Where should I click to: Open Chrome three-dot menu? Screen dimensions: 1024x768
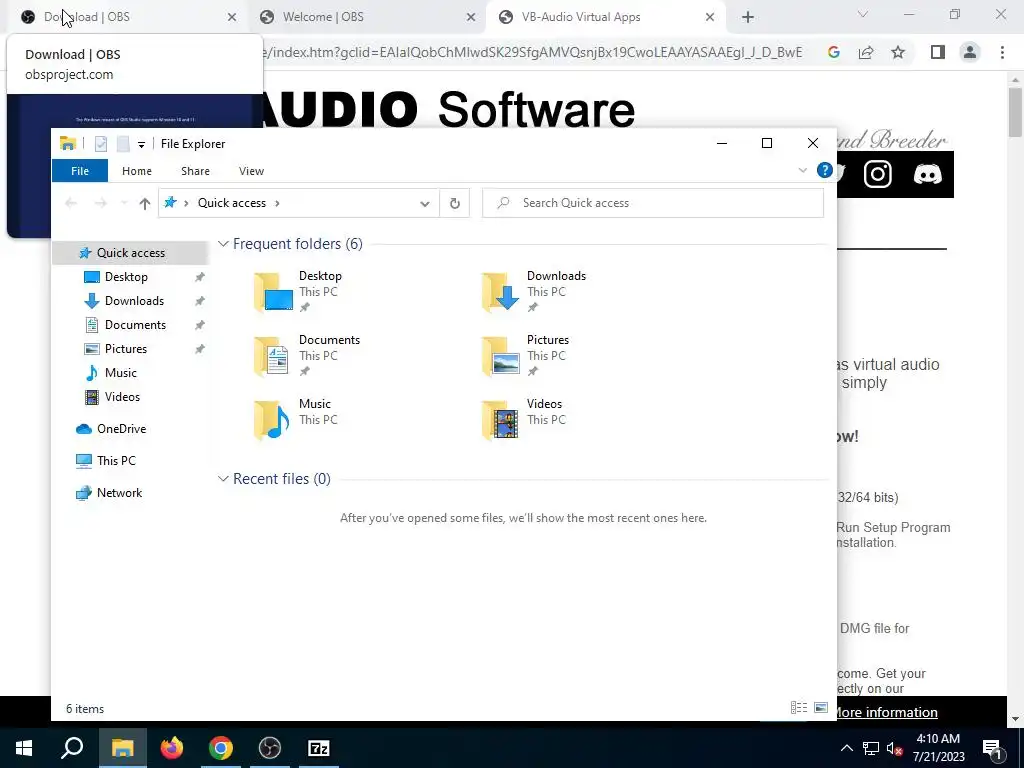pyautogui.click(x=1002, y=52)
